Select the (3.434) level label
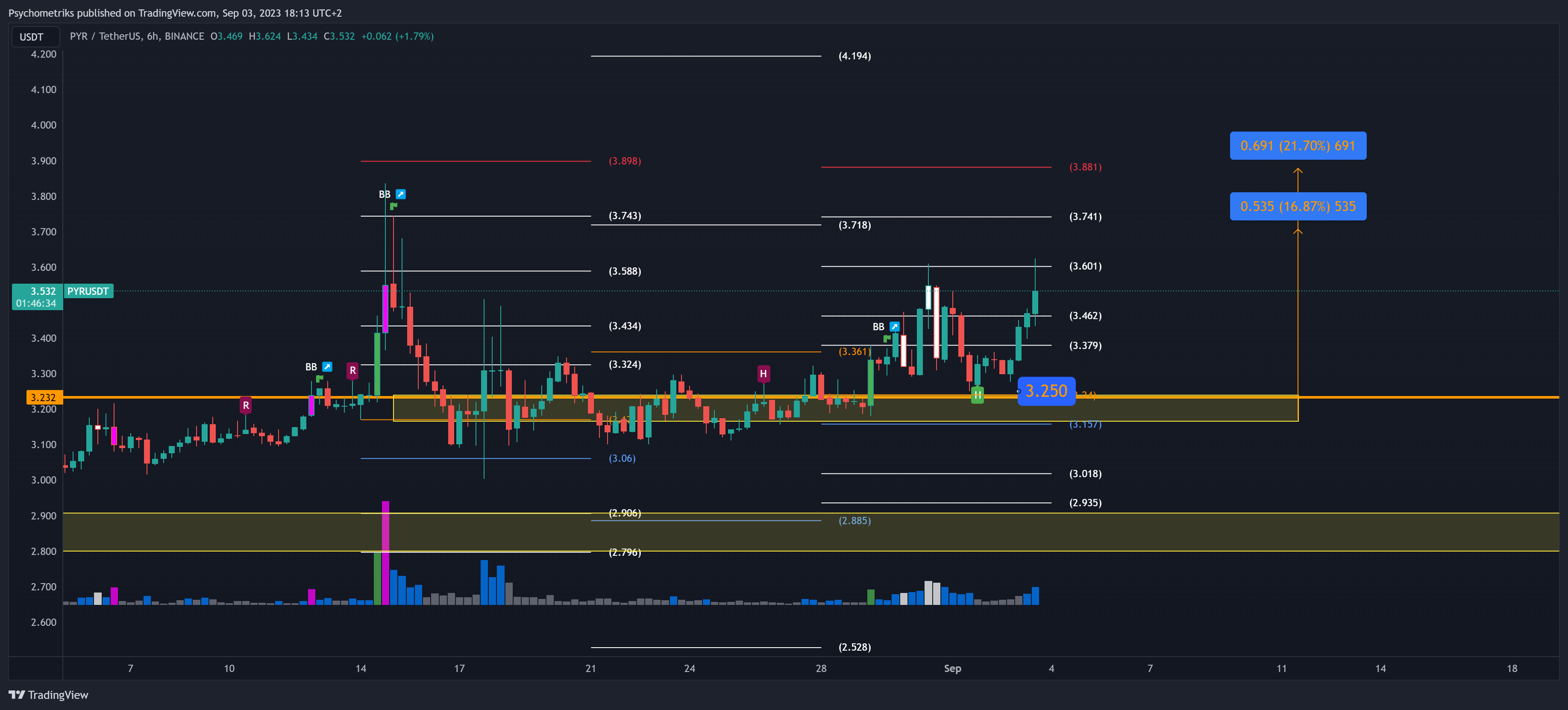The image size is (1568, 710). tap(625, 326)
